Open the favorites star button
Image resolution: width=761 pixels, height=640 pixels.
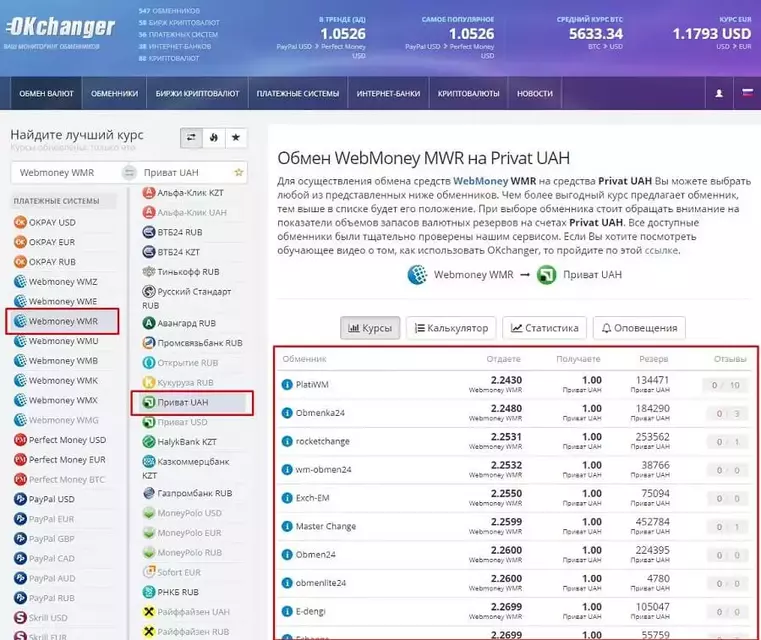pos(236,137)
